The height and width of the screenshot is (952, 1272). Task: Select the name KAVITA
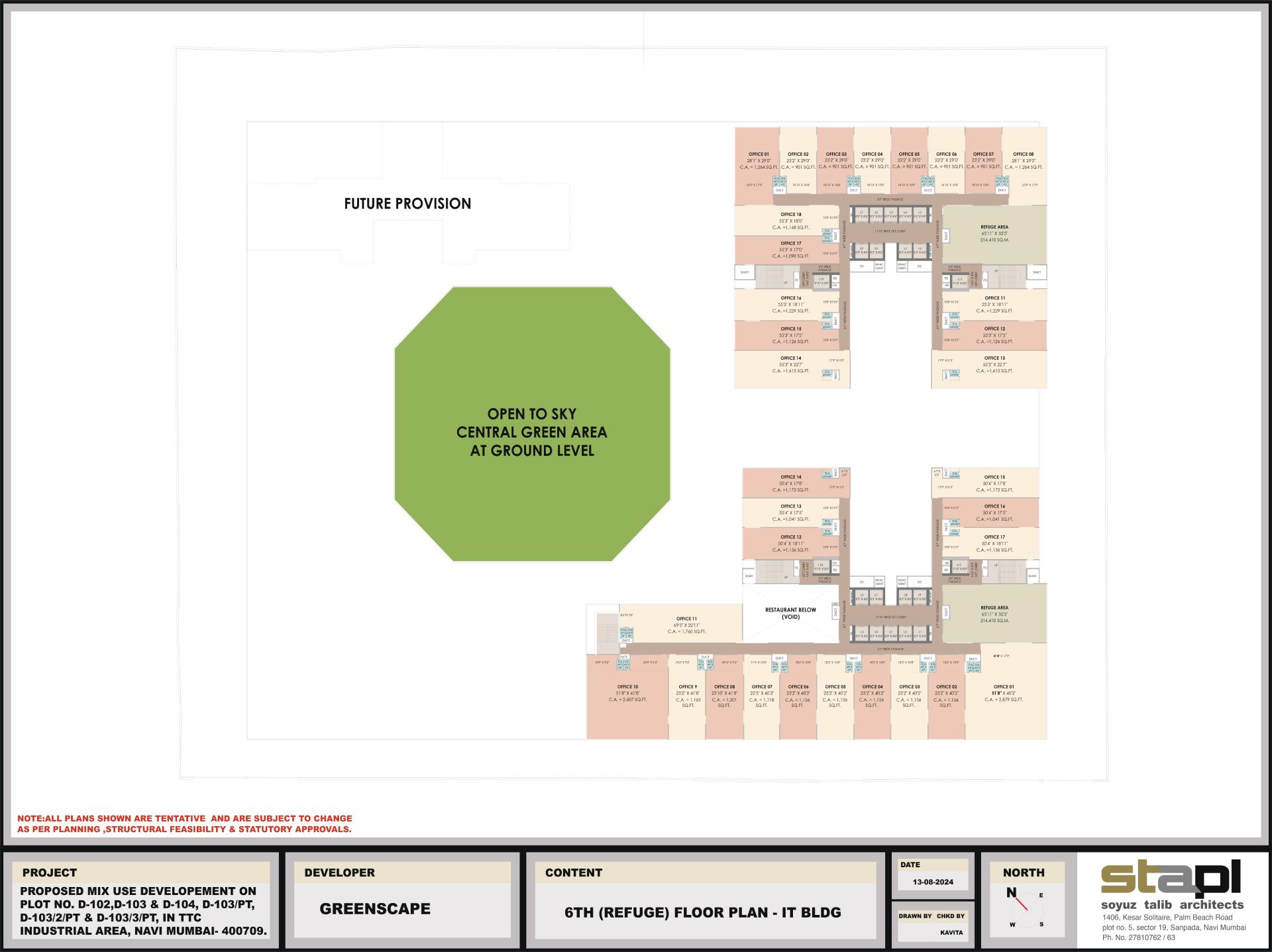point(951,932)
